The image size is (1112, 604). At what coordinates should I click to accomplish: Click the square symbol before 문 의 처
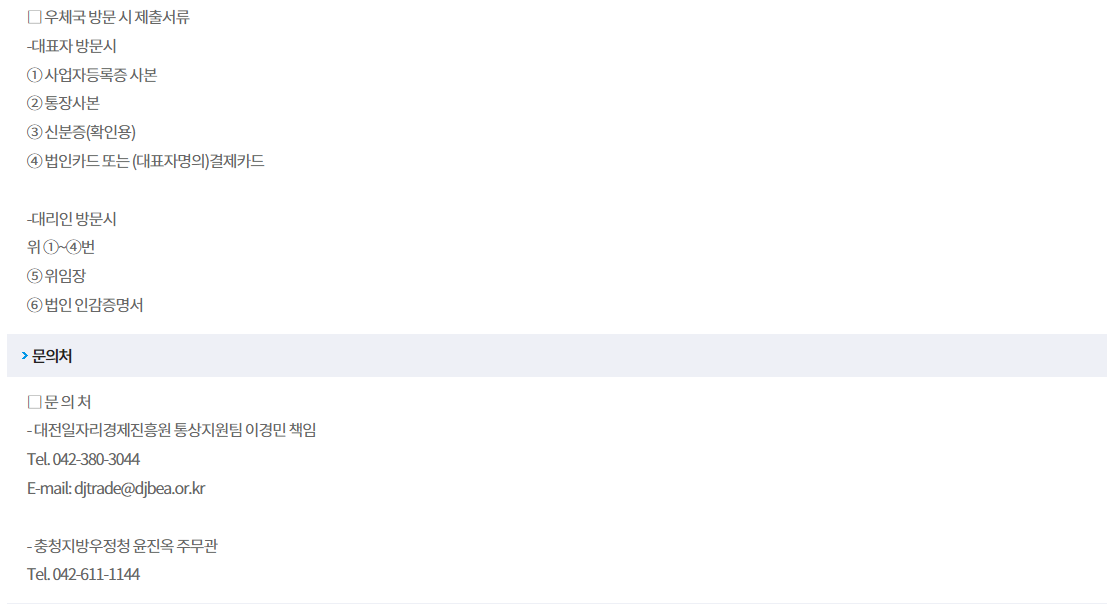tap(34, 402)
